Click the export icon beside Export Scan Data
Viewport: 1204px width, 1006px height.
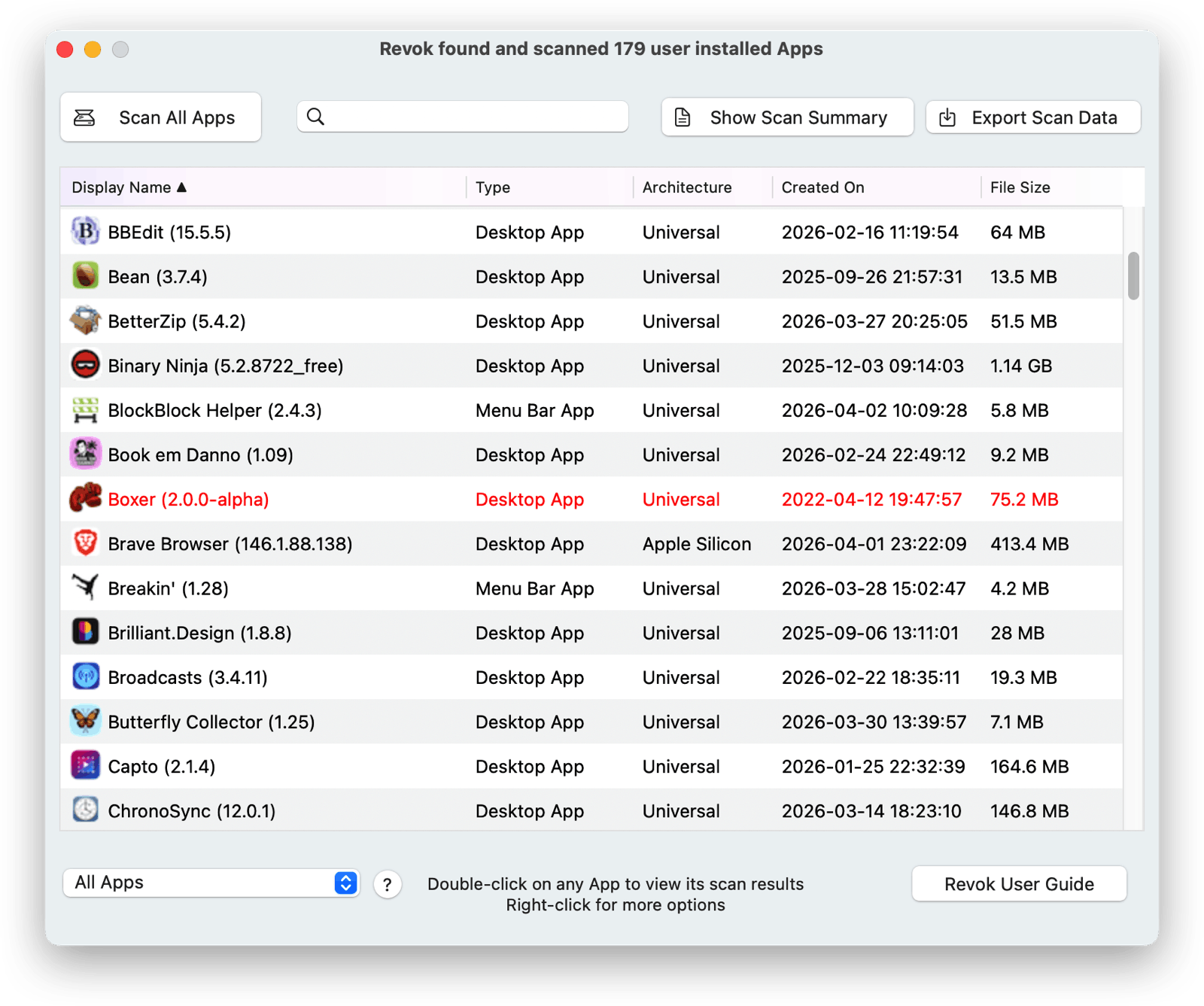(946, 117)
